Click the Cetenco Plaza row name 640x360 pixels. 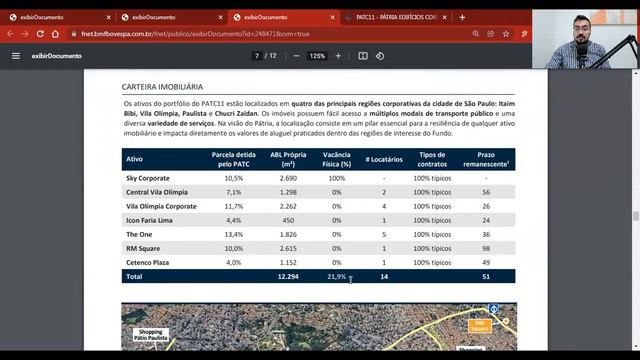click(148, 262)
